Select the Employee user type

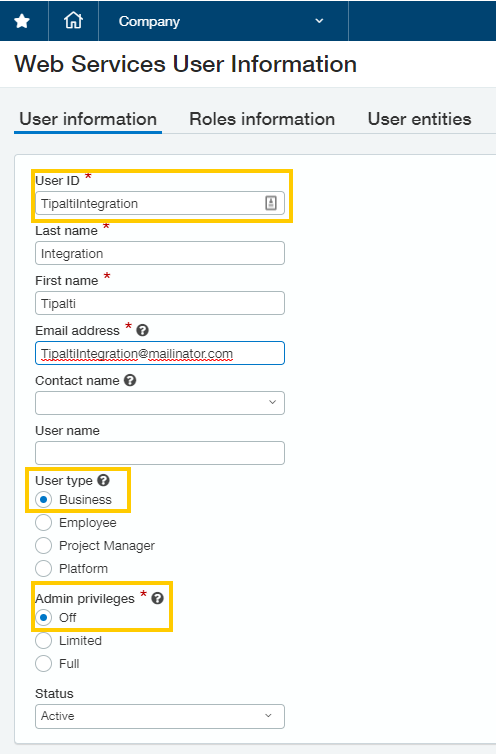[43, 523]
